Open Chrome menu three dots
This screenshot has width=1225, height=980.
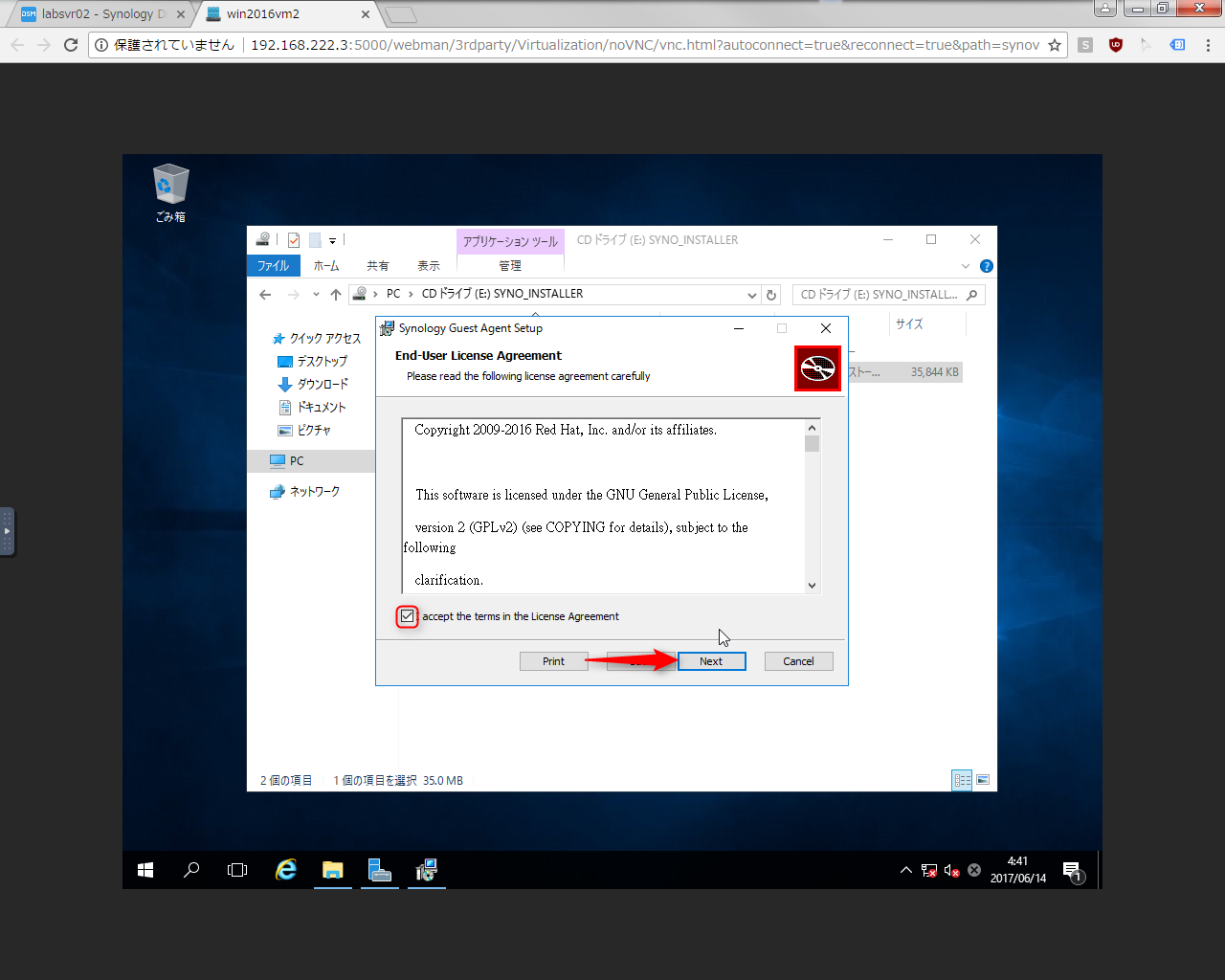1208,45
